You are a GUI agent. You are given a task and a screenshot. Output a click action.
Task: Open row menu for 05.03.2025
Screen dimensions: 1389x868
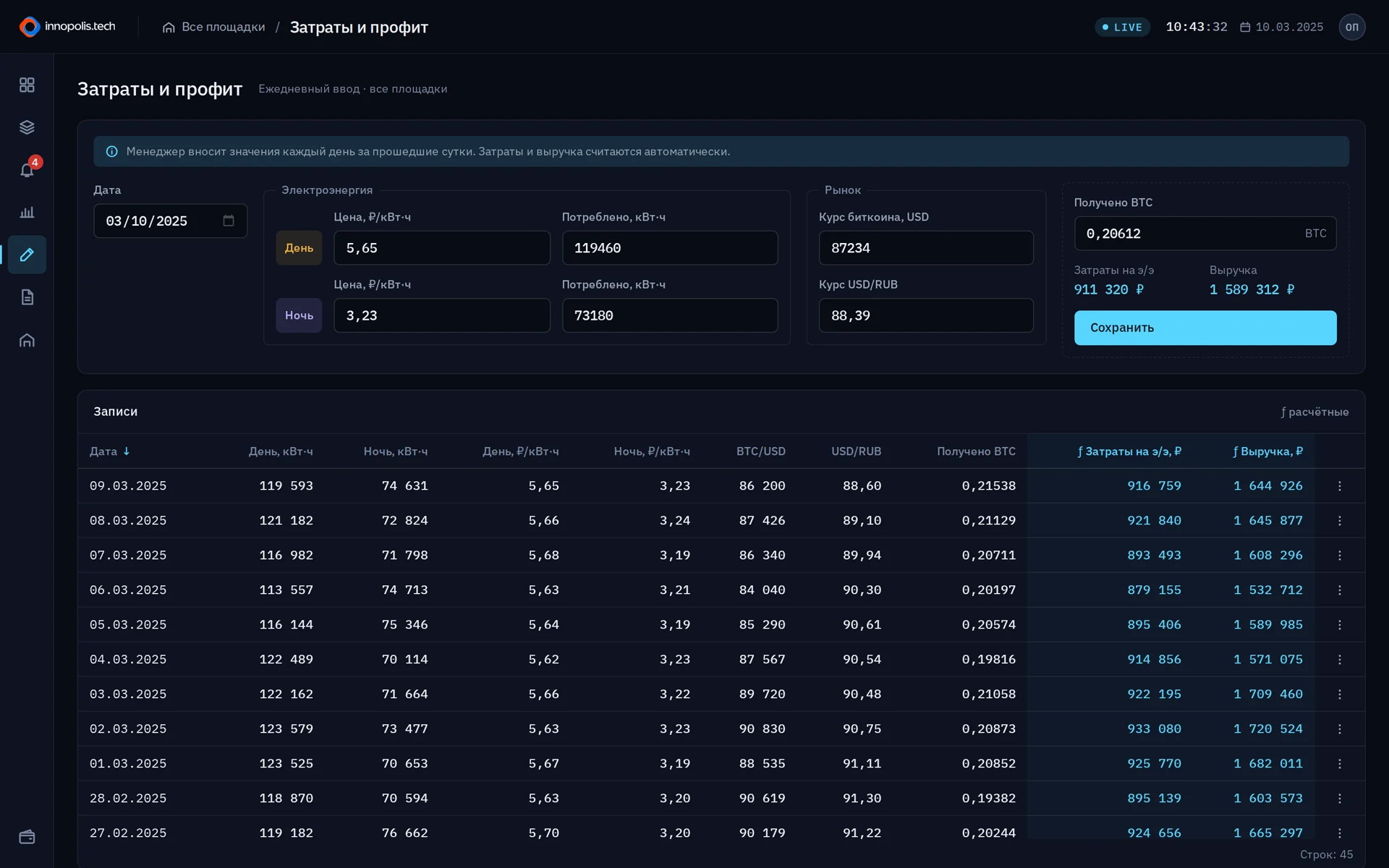click(1339, 625)
